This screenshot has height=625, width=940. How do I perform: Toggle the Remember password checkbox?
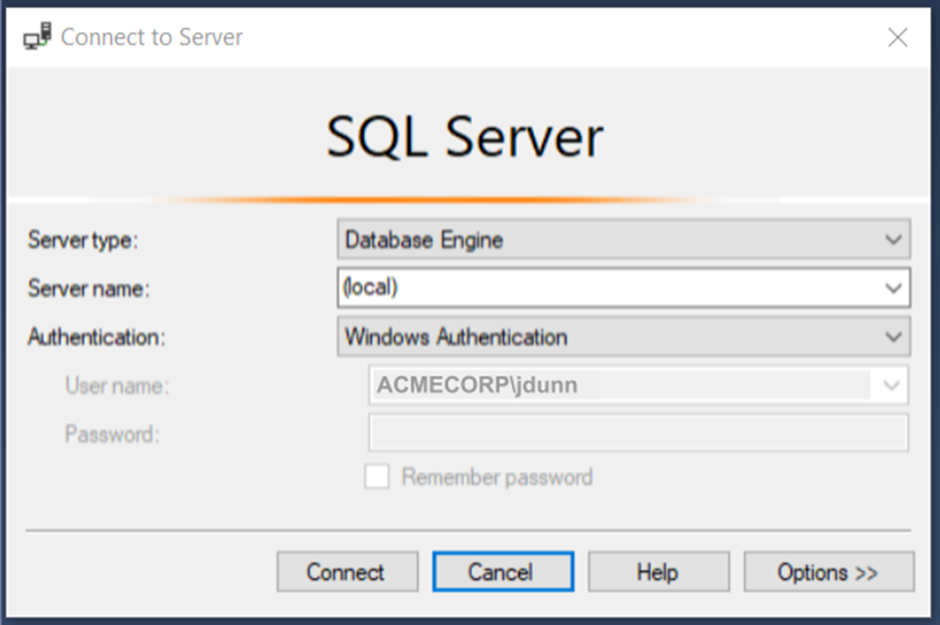(x=376, y=477)
